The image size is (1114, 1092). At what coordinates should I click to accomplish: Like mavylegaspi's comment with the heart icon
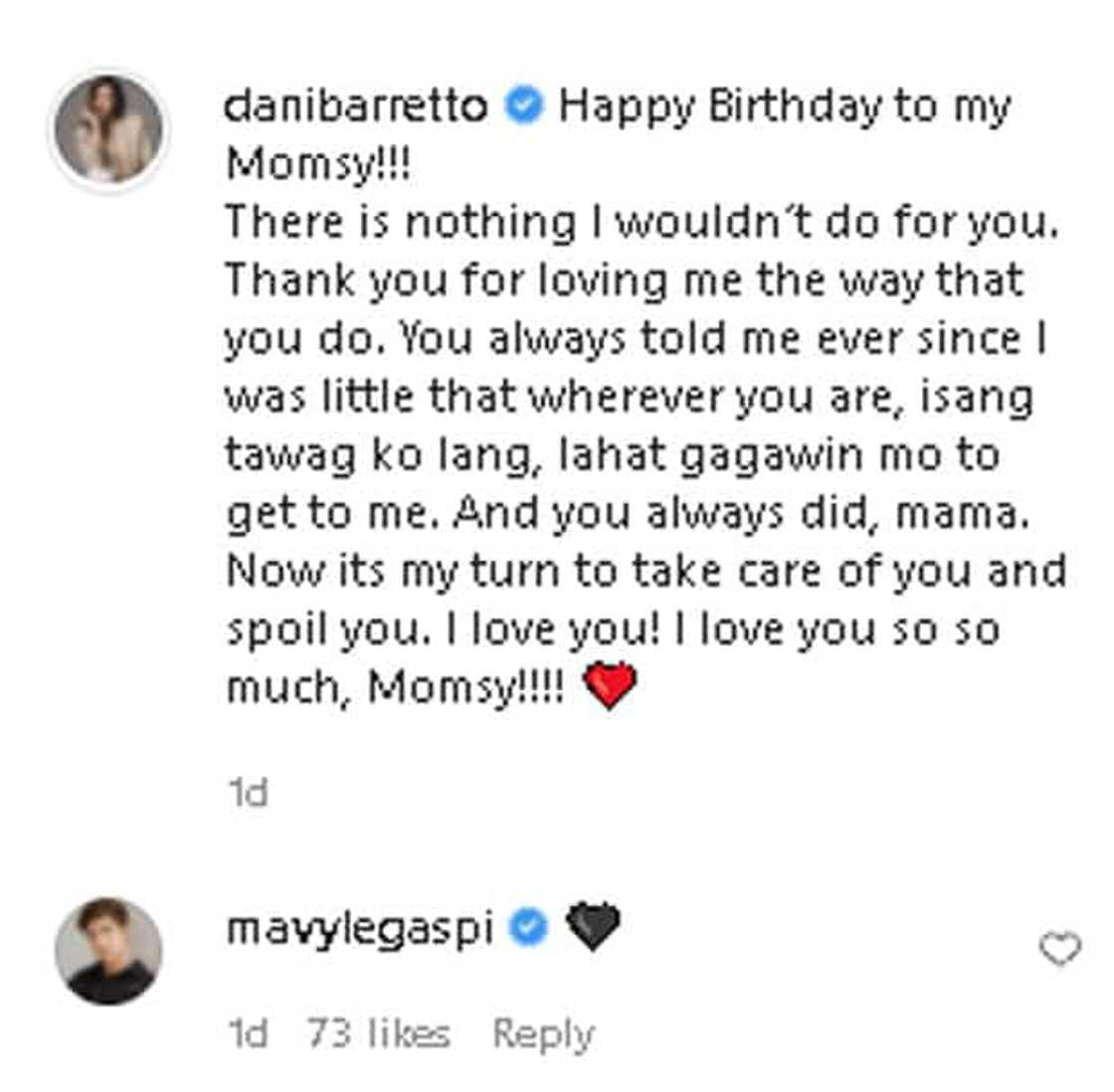(x=1059, y=950)
